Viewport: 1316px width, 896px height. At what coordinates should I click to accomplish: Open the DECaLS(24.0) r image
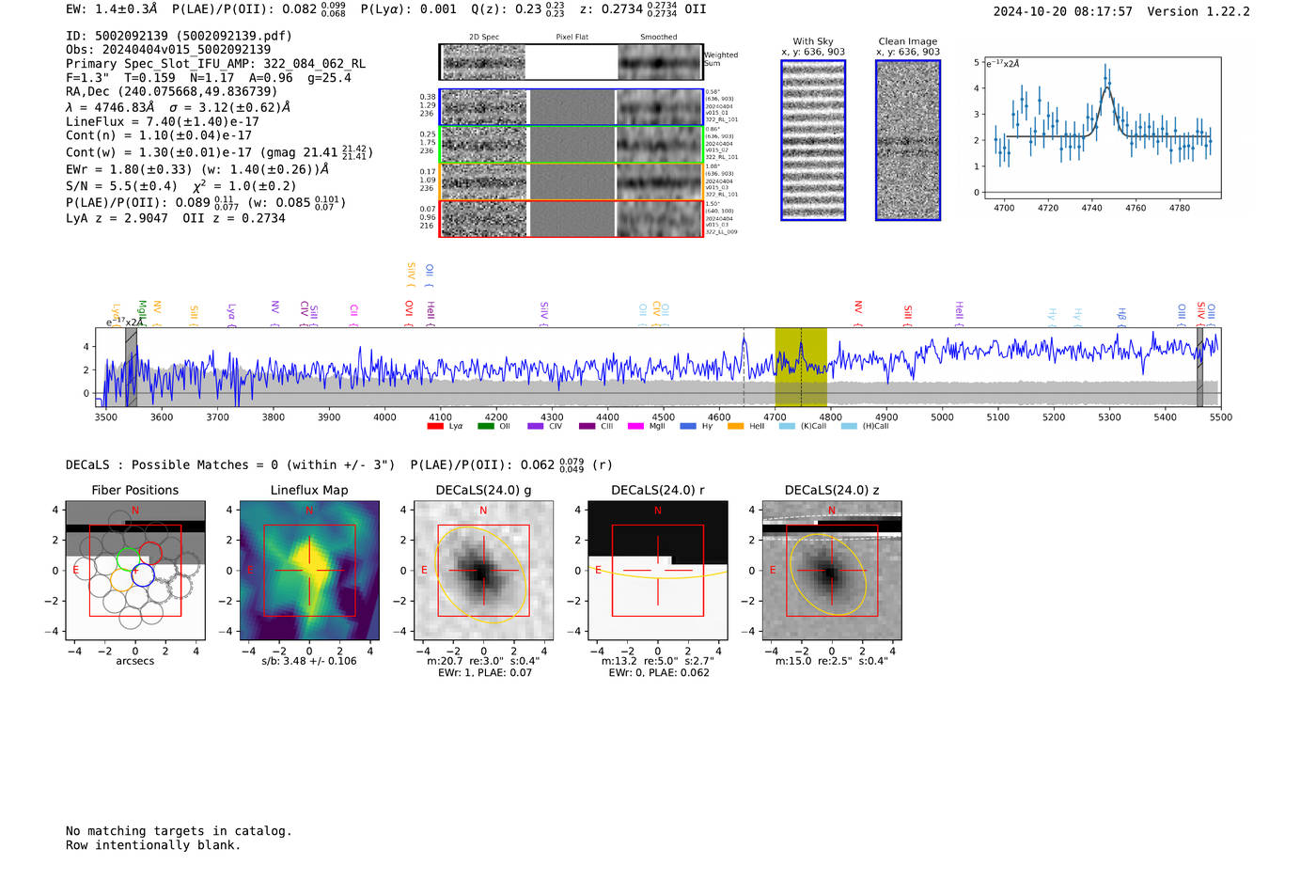pos(658,572)
